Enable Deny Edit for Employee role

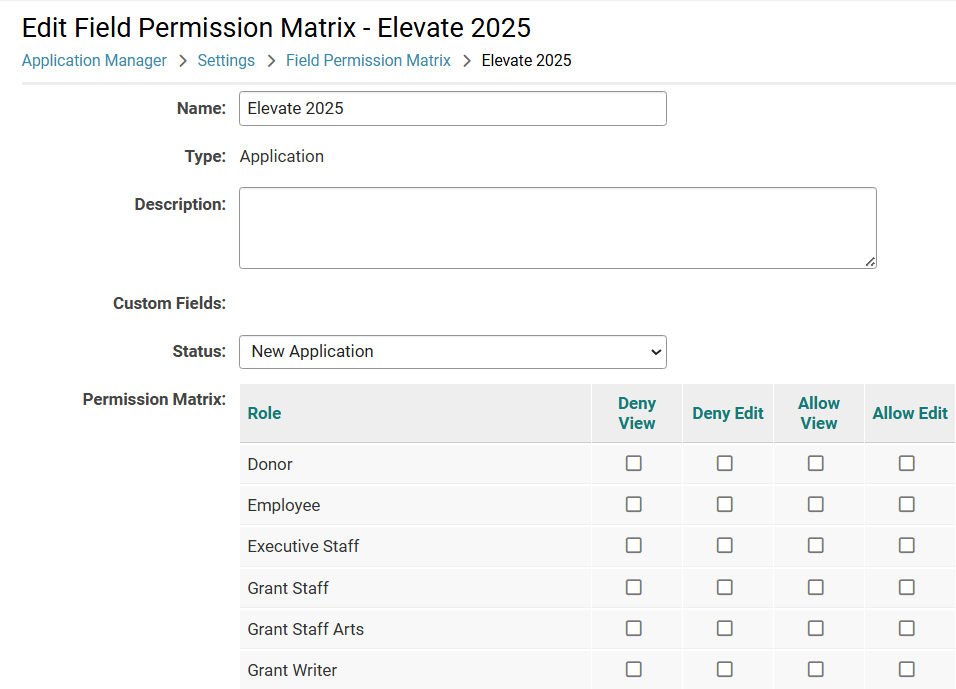coord(724,504)
